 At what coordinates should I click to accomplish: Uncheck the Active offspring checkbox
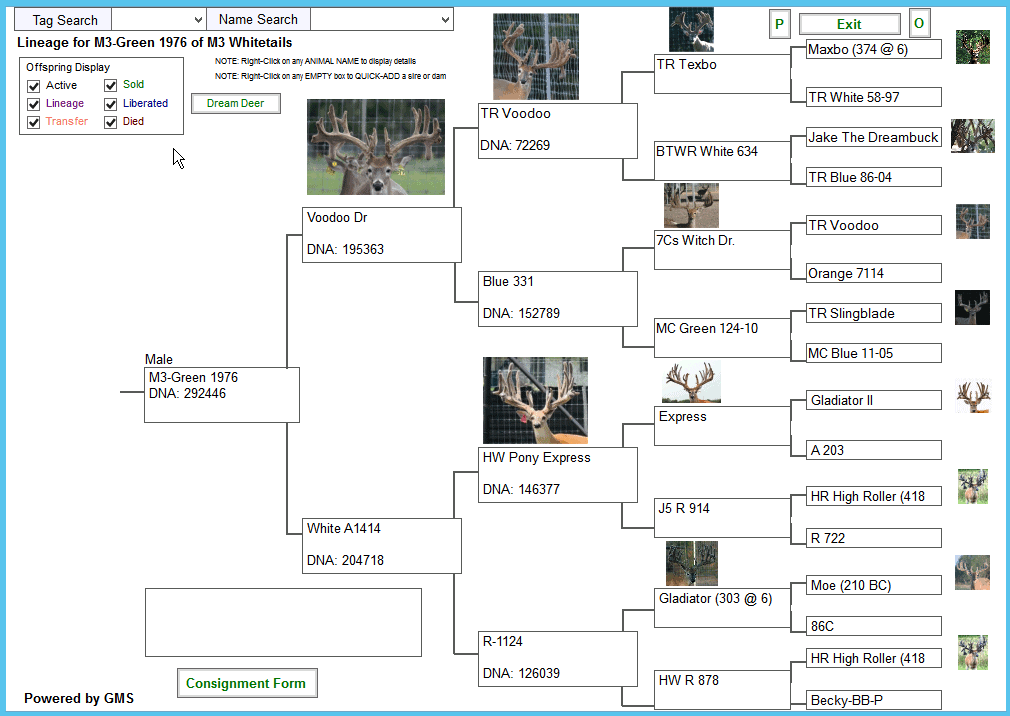click(34, 86)
